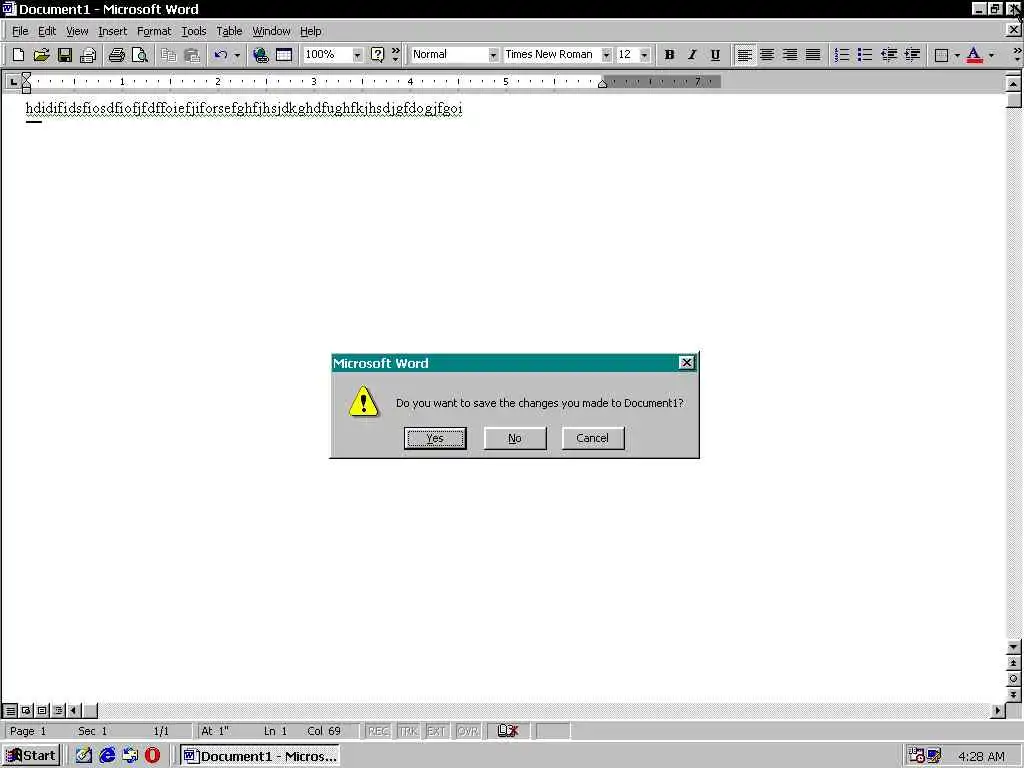The height and width of the screenshot is (768, 1024).
Task: Create a new blank document
Action: click(18, 55)
